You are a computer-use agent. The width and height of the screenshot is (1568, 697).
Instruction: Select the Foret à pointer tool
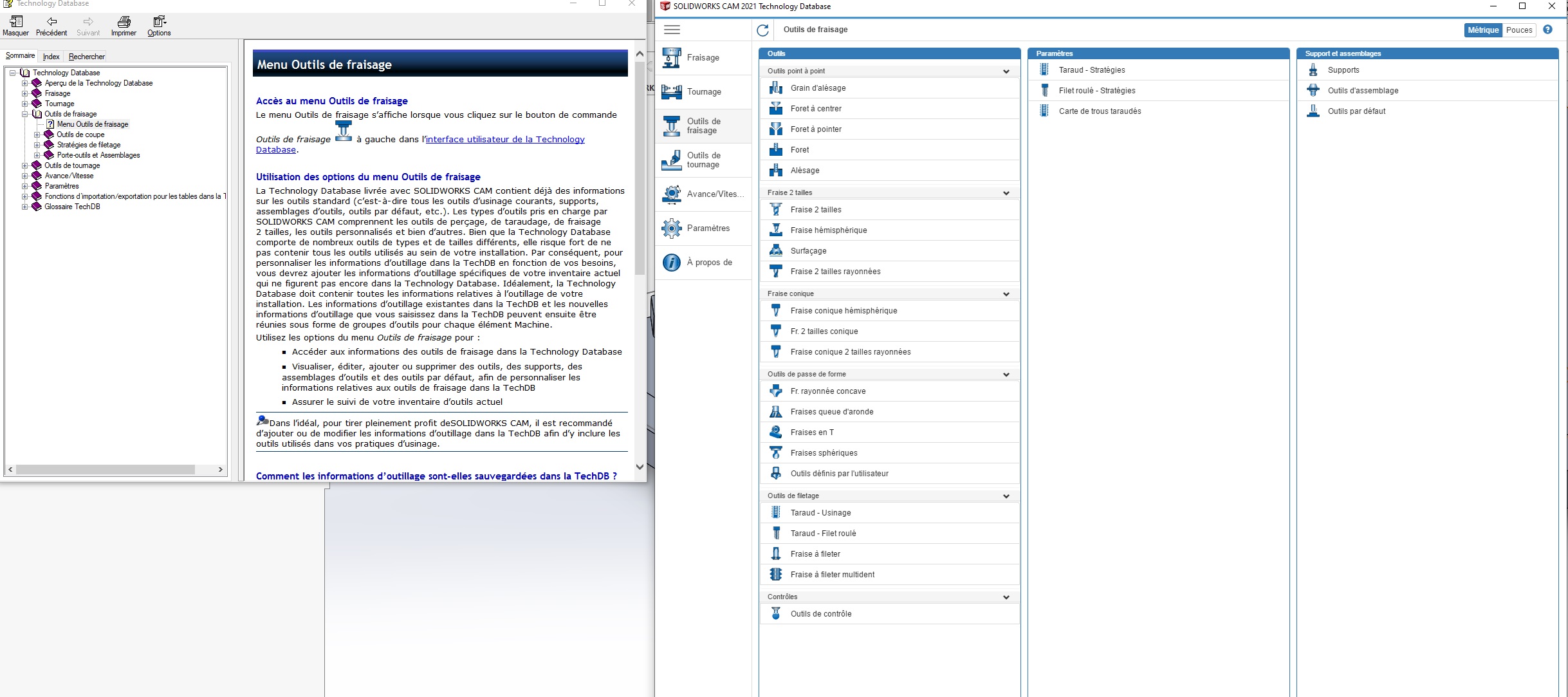pyautogui.click(x=890, y=129)
